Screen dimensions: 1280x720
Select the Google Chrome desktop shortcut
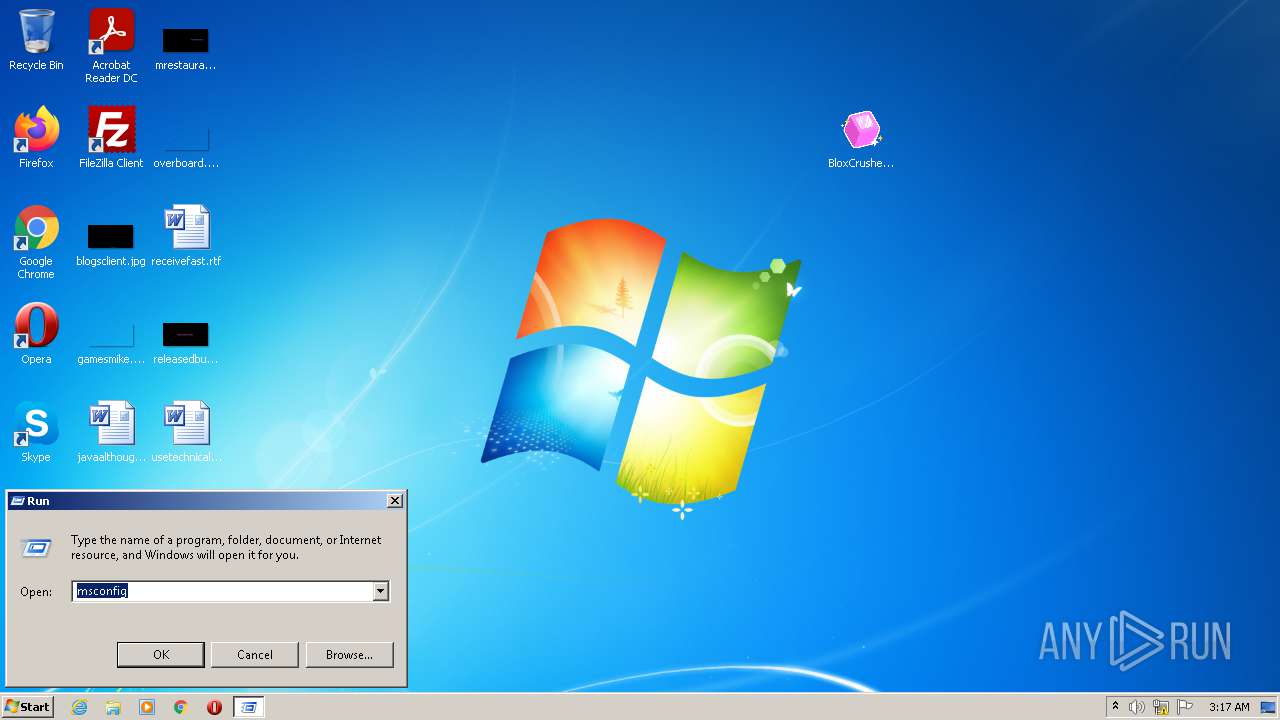[36, 242]
